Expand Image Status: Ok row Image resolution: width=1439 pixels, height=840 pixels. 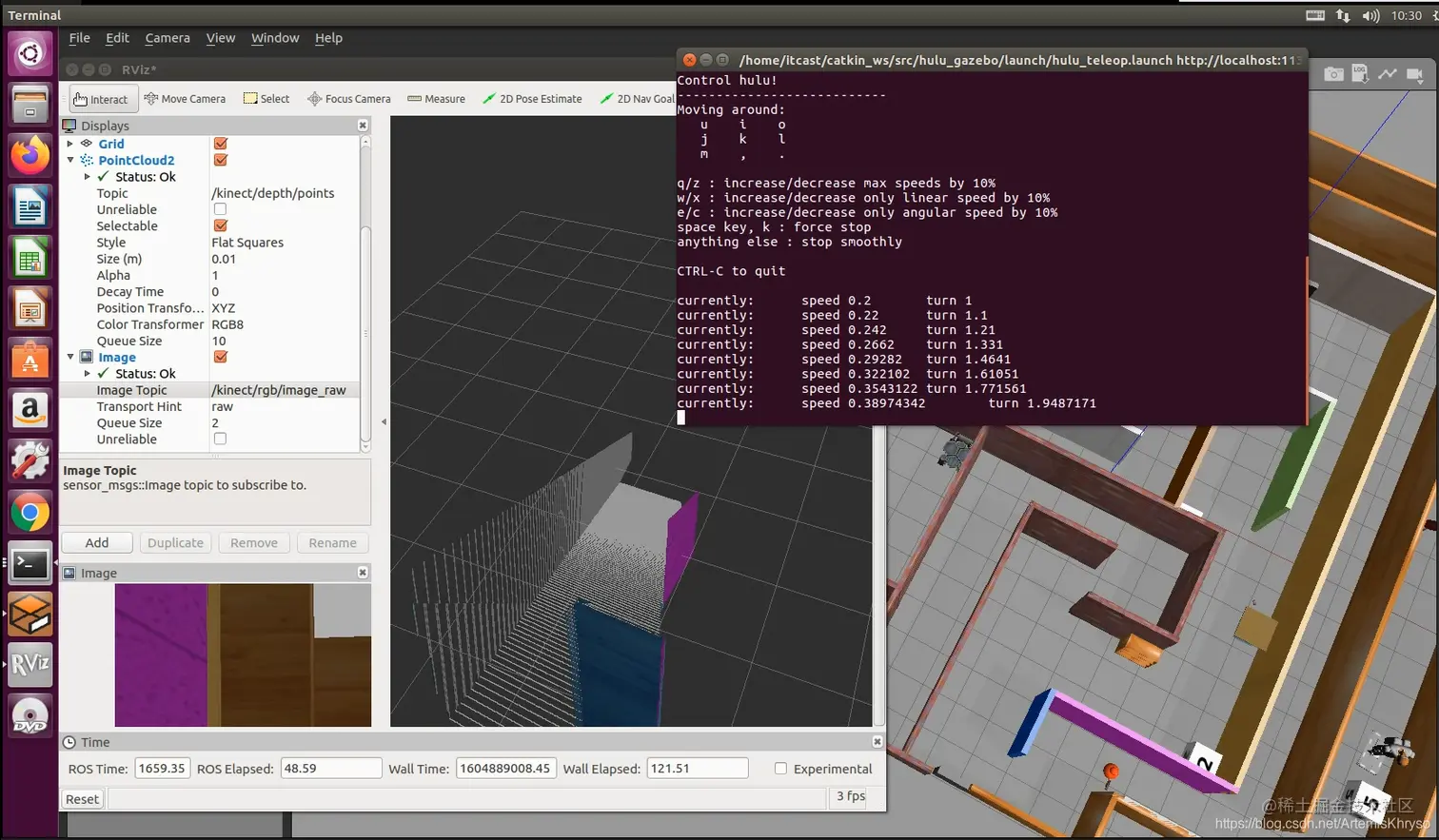click(88, 374)
